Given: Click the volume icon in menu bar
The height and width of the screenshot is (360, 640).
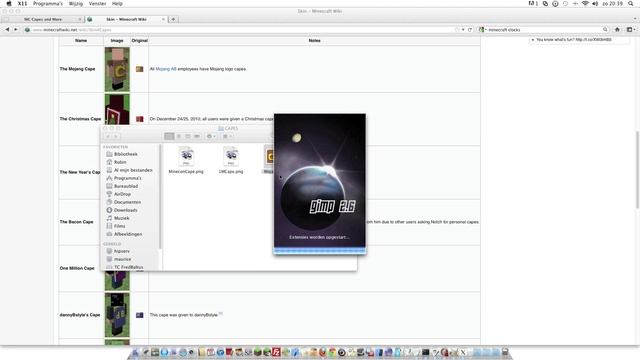Looking at the screenshot, I should [x=595, y=3].
